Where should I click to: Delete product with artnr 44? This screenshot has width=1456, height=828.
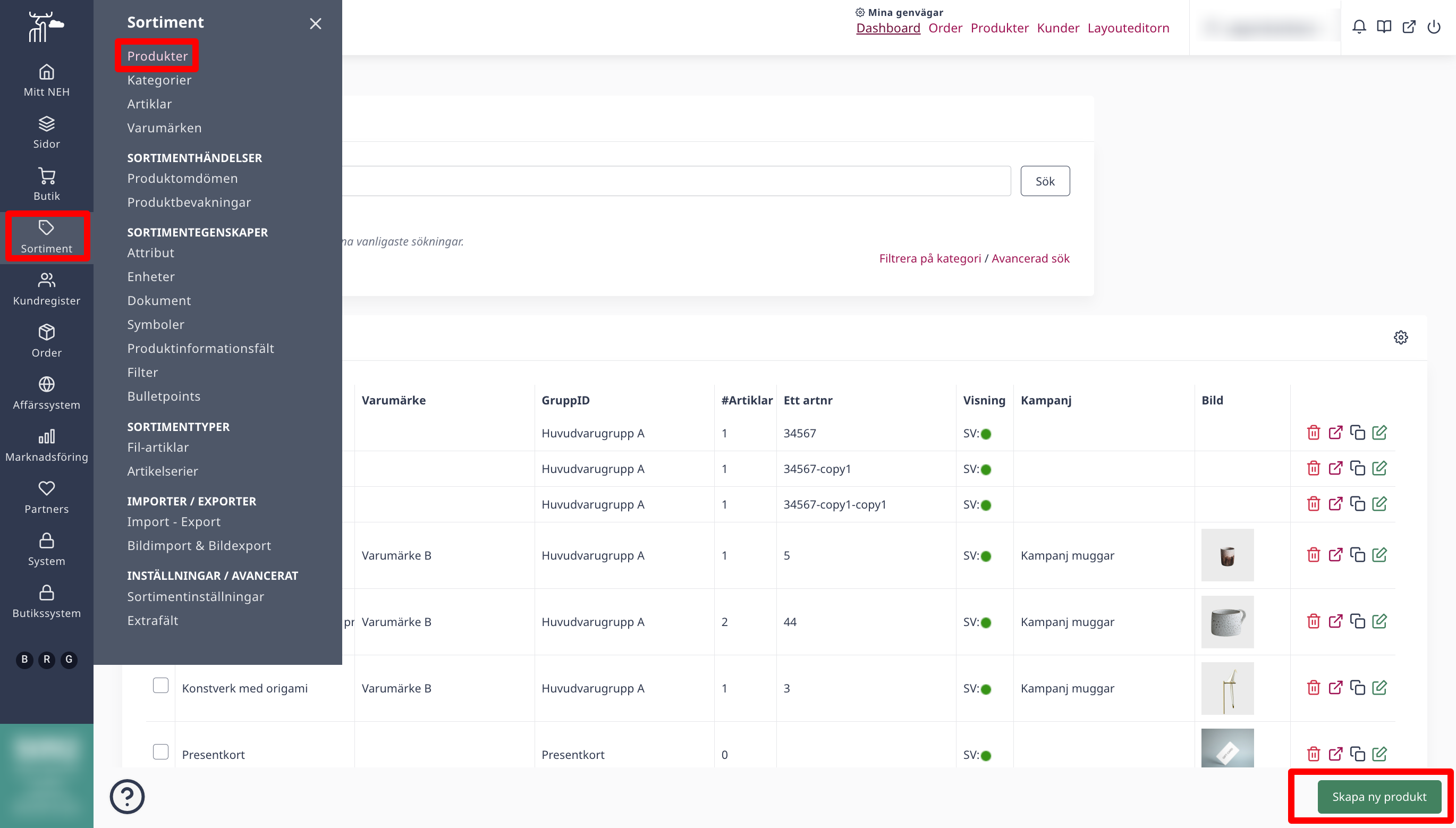1313,622
